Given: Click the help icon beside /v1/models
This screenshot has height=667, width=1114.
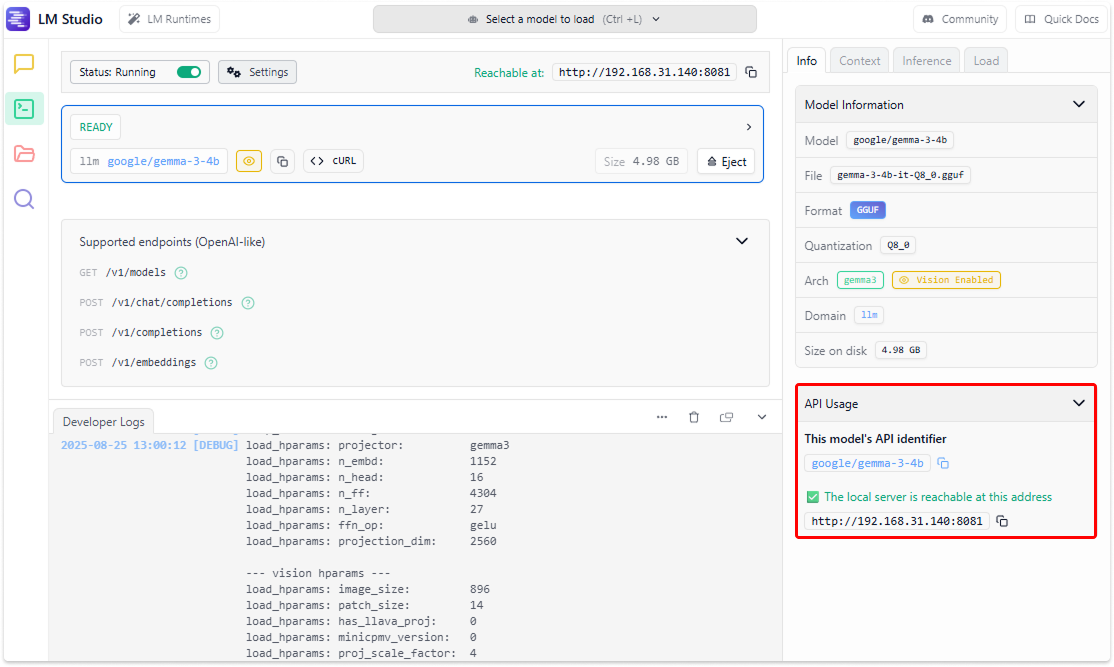Looking at the screenshot, I should pos(181,273).
